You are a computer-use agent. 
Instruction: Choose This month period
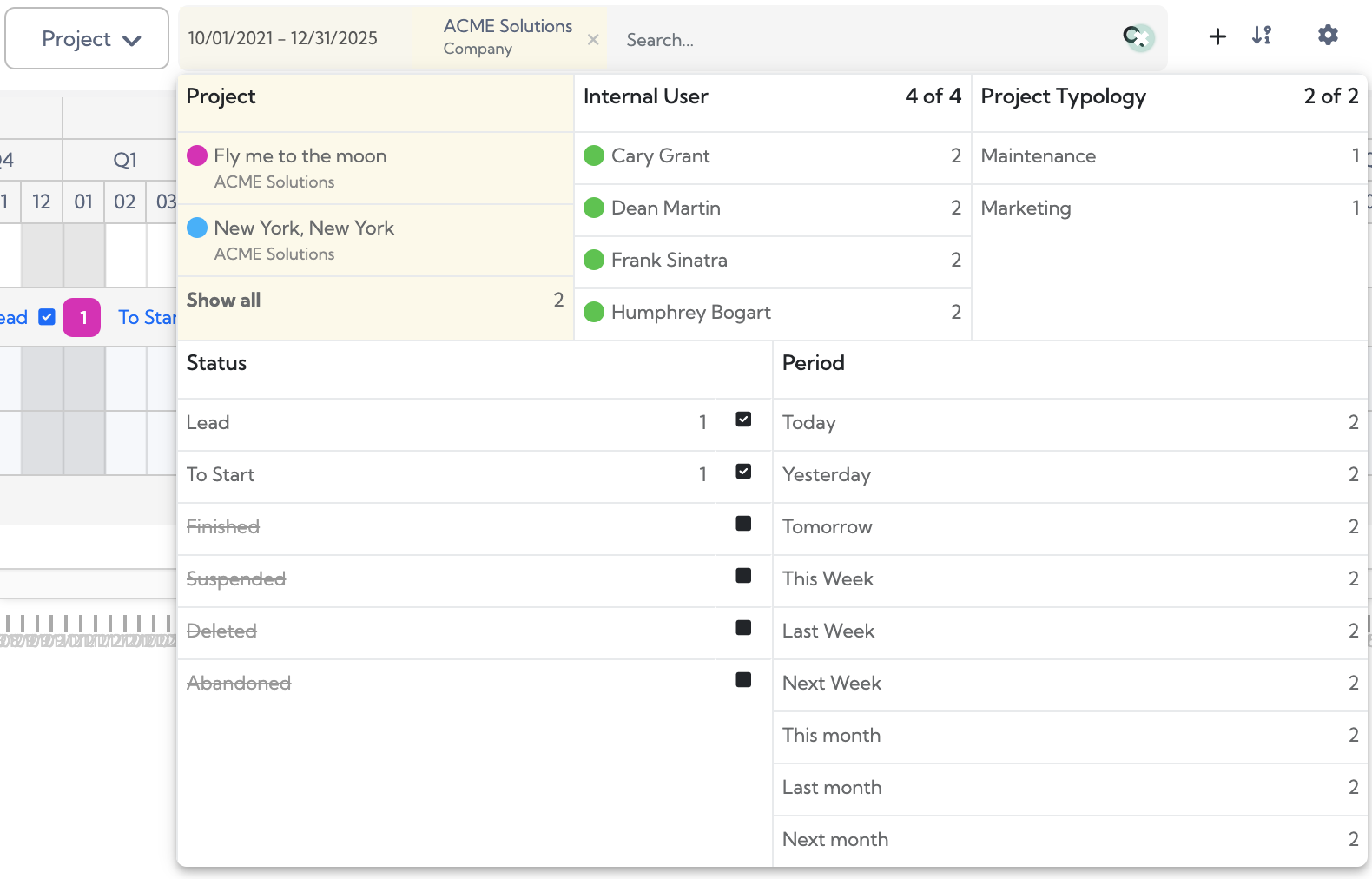1071,736
